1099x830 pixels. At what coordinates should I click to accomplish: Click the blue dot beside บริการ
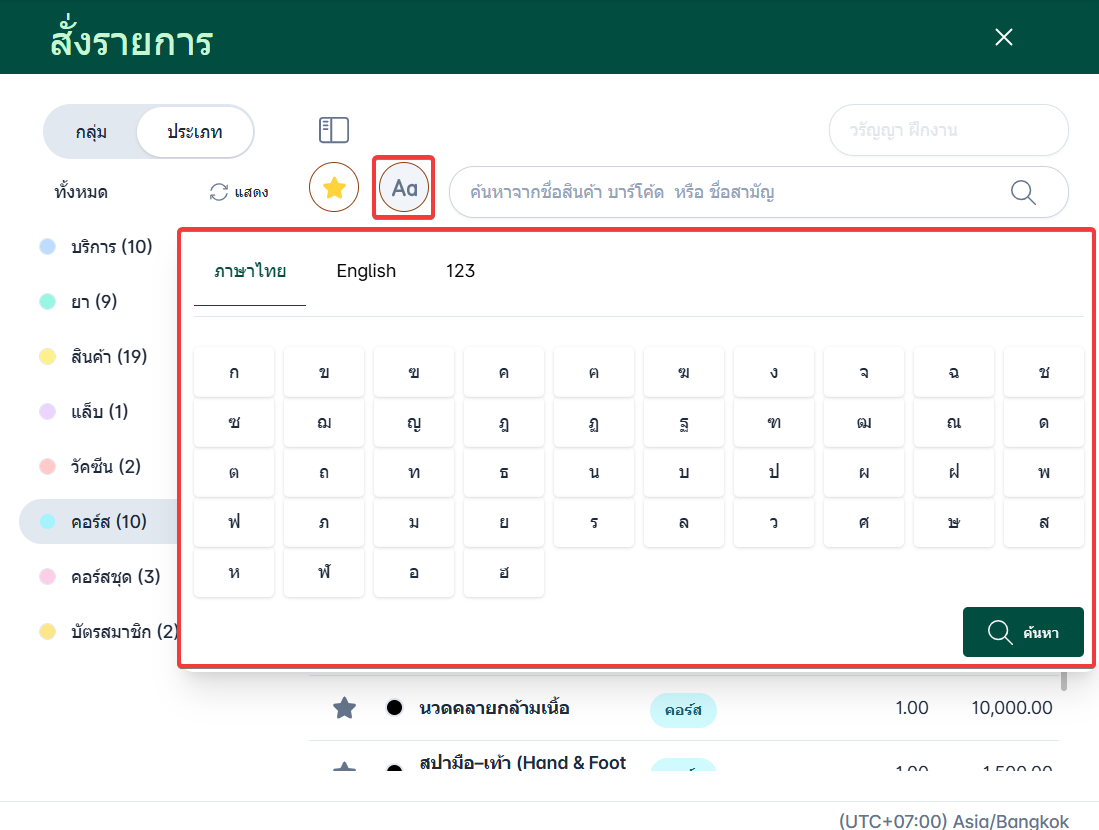click(48, 247)
